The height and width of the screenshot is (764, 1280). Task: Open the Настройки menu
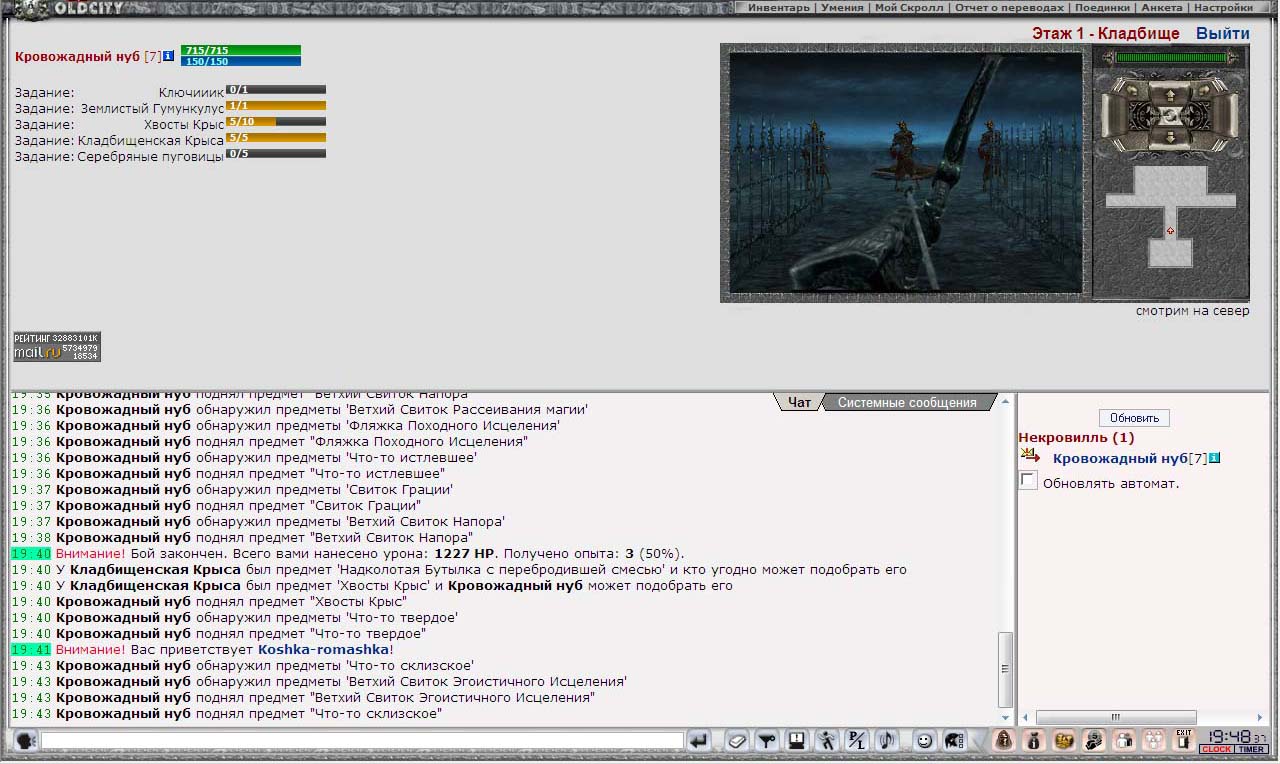(1223, 7)
